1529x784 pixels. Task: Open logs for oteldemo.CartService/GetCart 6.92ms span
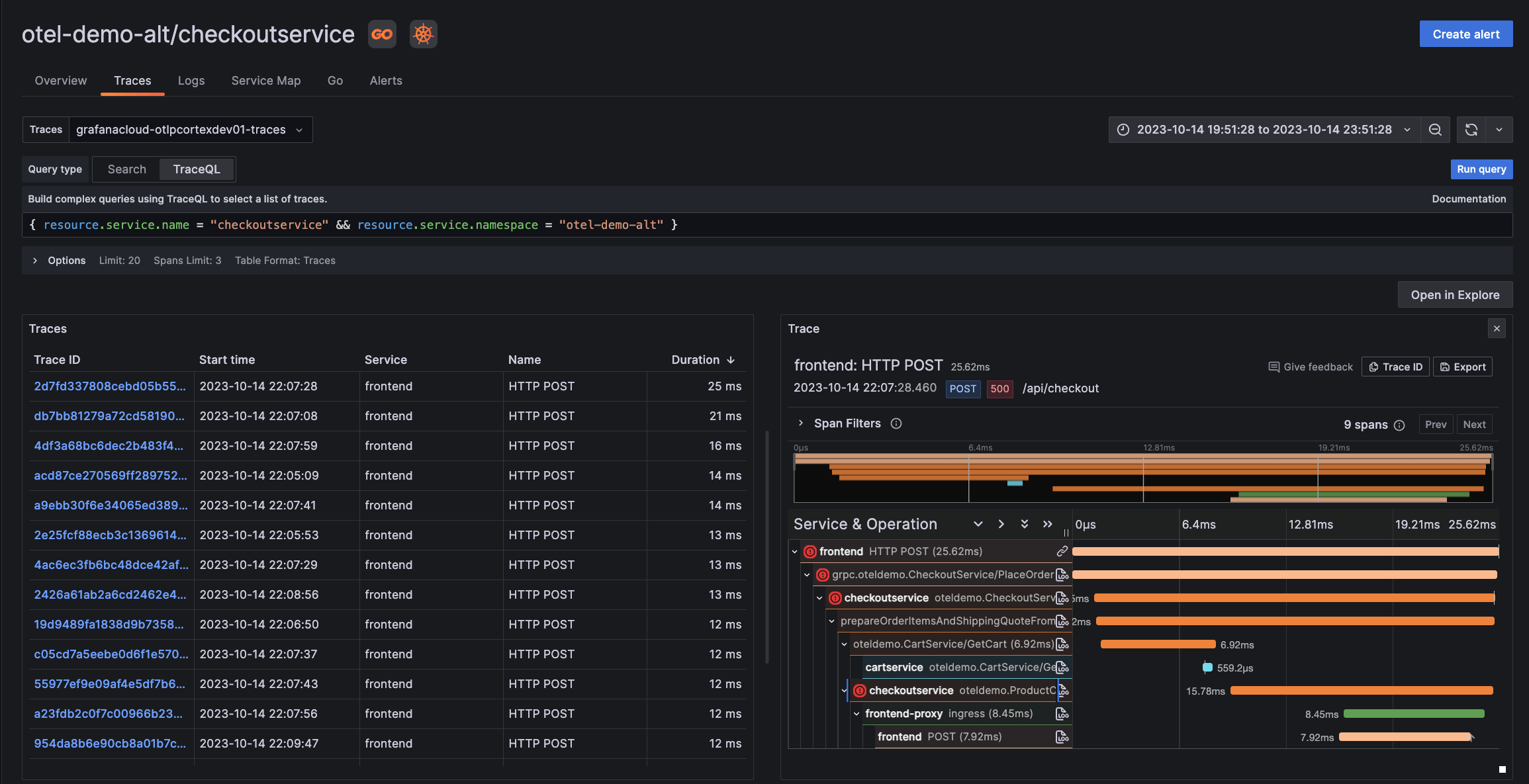click(x=1062, y=644)
